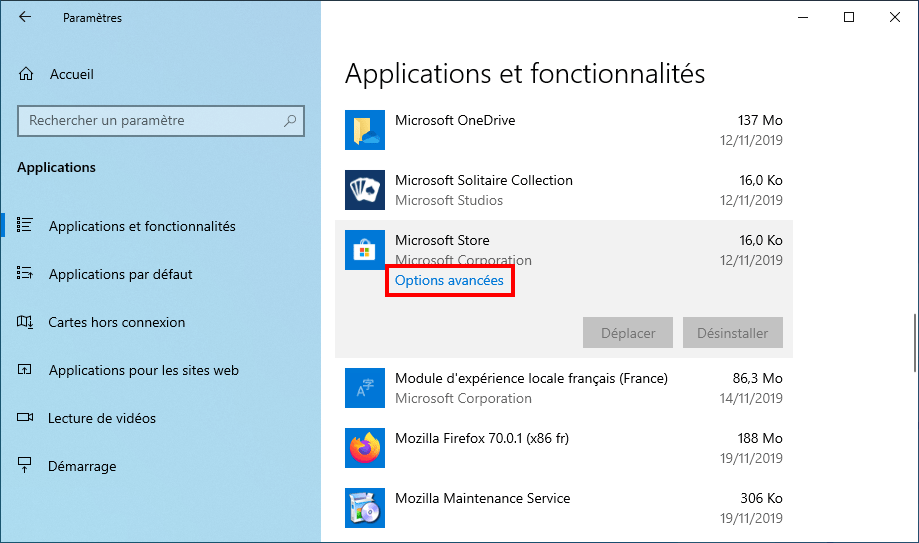Image resolution: width=919 pixels, height=543 pixels.
Task: Click the Lecture de vidéos camera icon
Action: 25,418
